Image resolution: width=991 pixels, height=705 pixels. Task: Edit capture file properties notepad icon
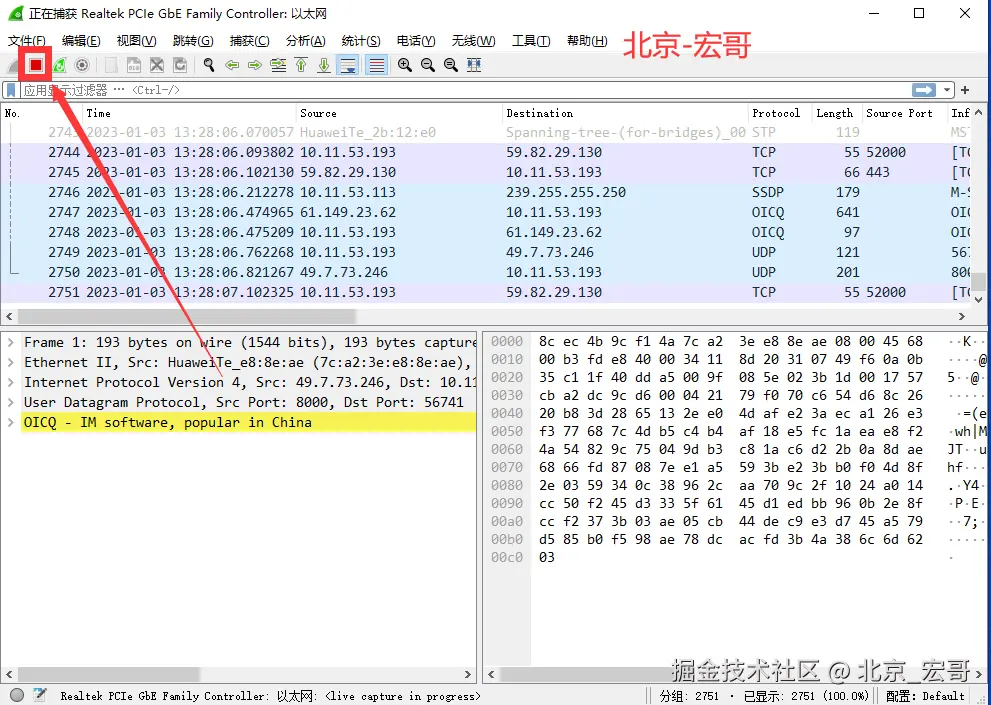(x=40, y=695)
